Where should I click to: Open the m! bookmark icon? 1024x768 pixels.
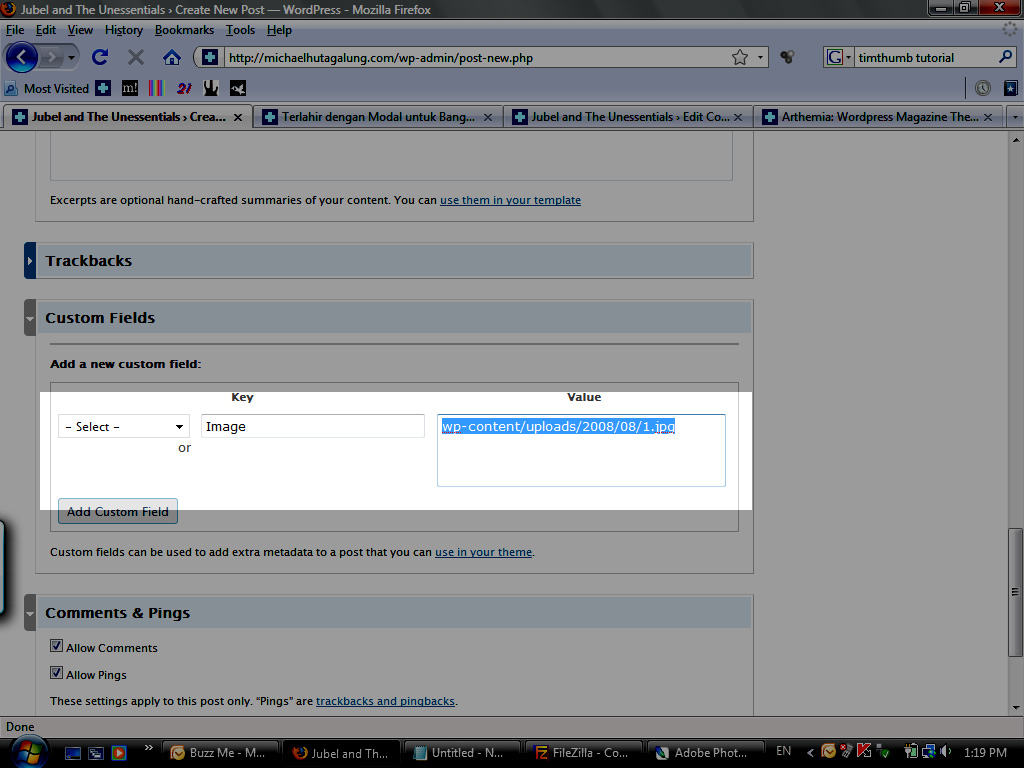tap(130, 88)
